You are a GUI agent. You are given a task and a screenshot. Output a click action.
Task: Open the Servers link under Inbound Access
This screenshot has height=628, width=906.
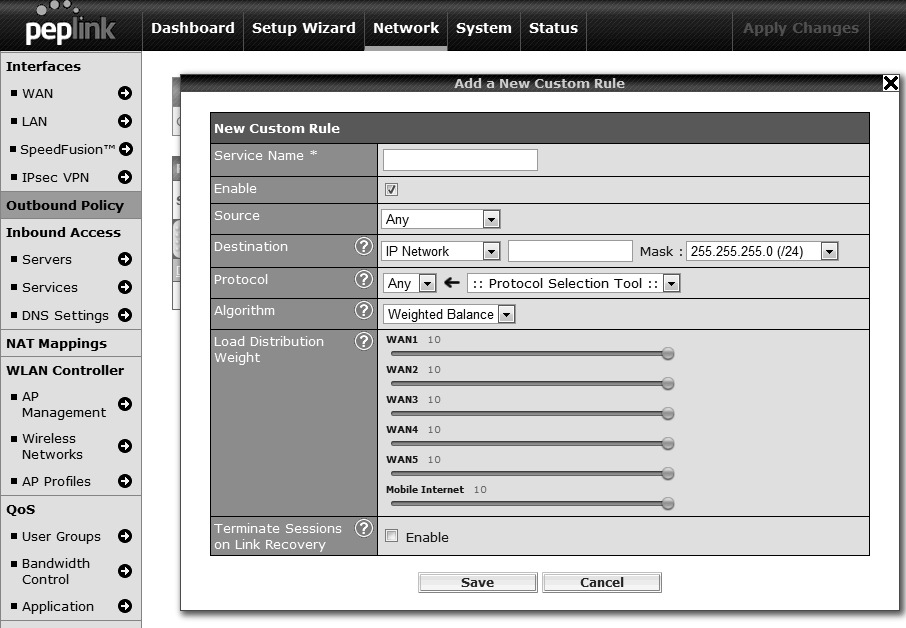47,259
